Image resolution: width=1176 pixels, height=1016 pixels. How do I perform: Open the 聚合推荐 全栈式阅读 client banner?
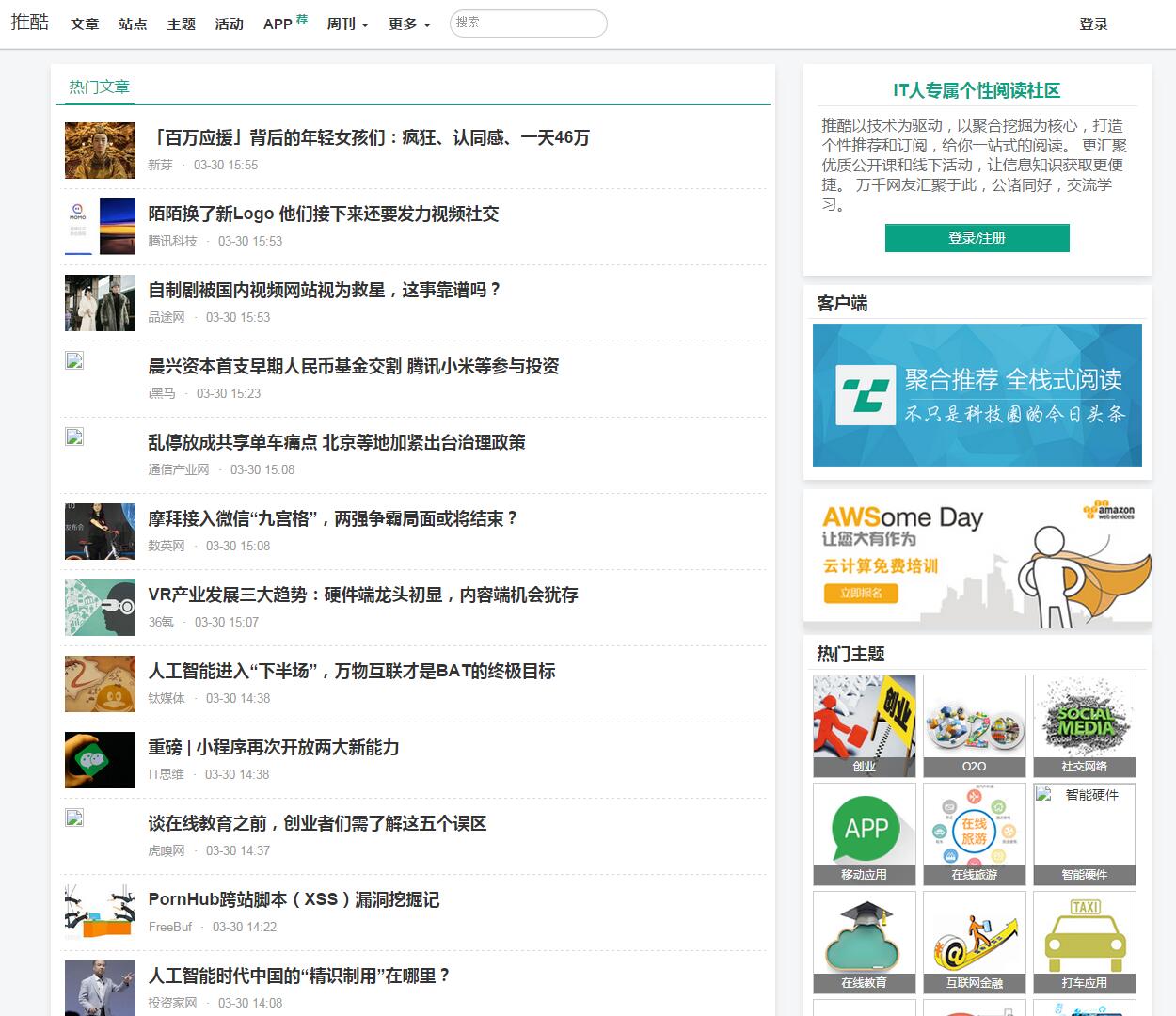click(977, 395)
